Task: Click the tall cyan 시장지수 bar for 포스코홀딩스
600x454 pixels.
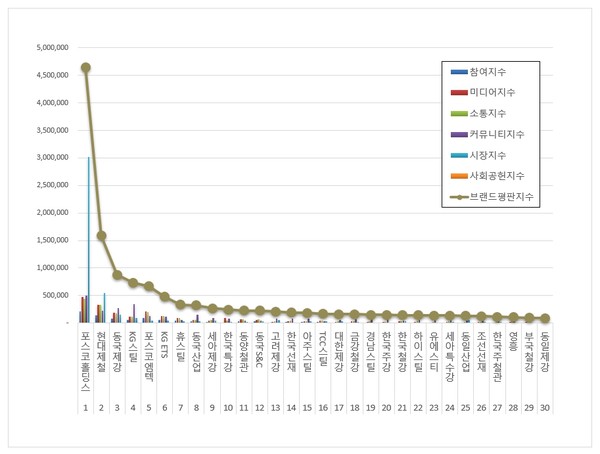Action: pos(88,240)
